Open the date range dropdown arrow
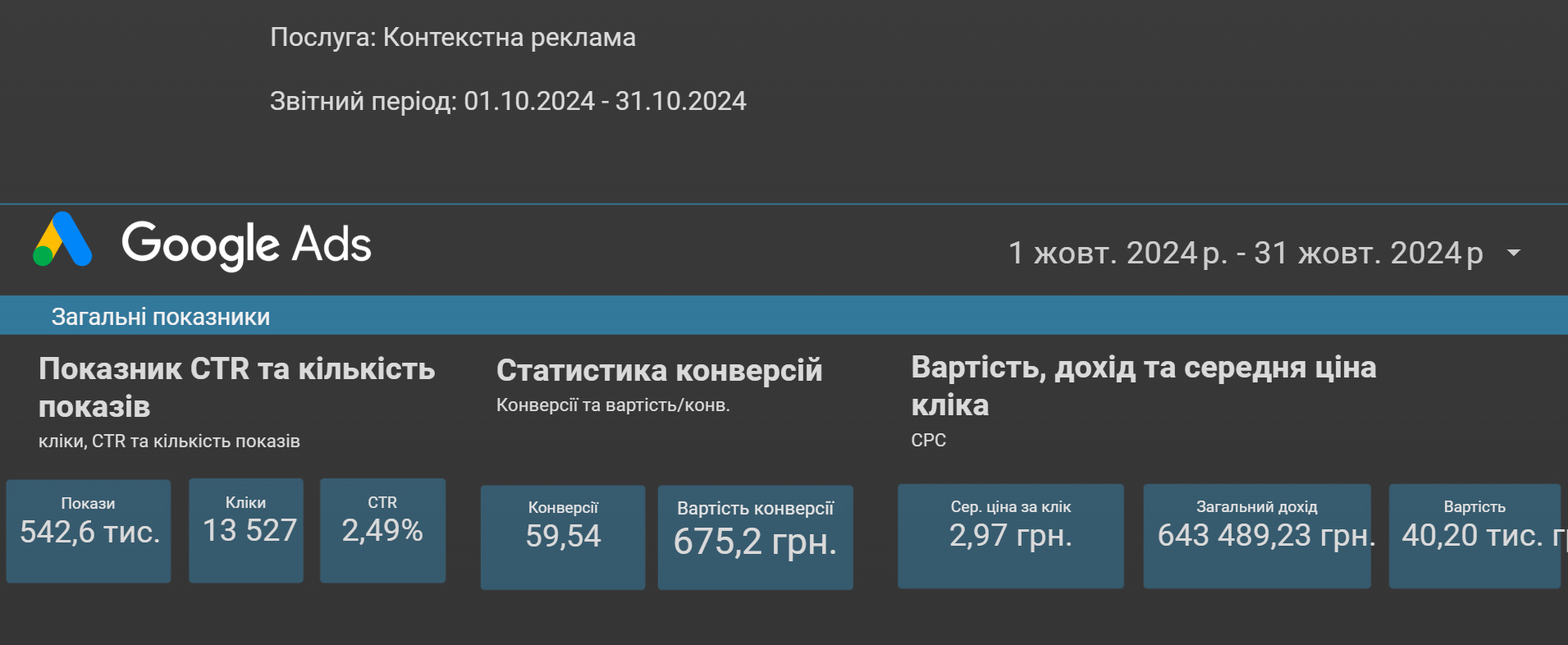The width and height of the screenshot is (1568, 645). [1514, 253]
